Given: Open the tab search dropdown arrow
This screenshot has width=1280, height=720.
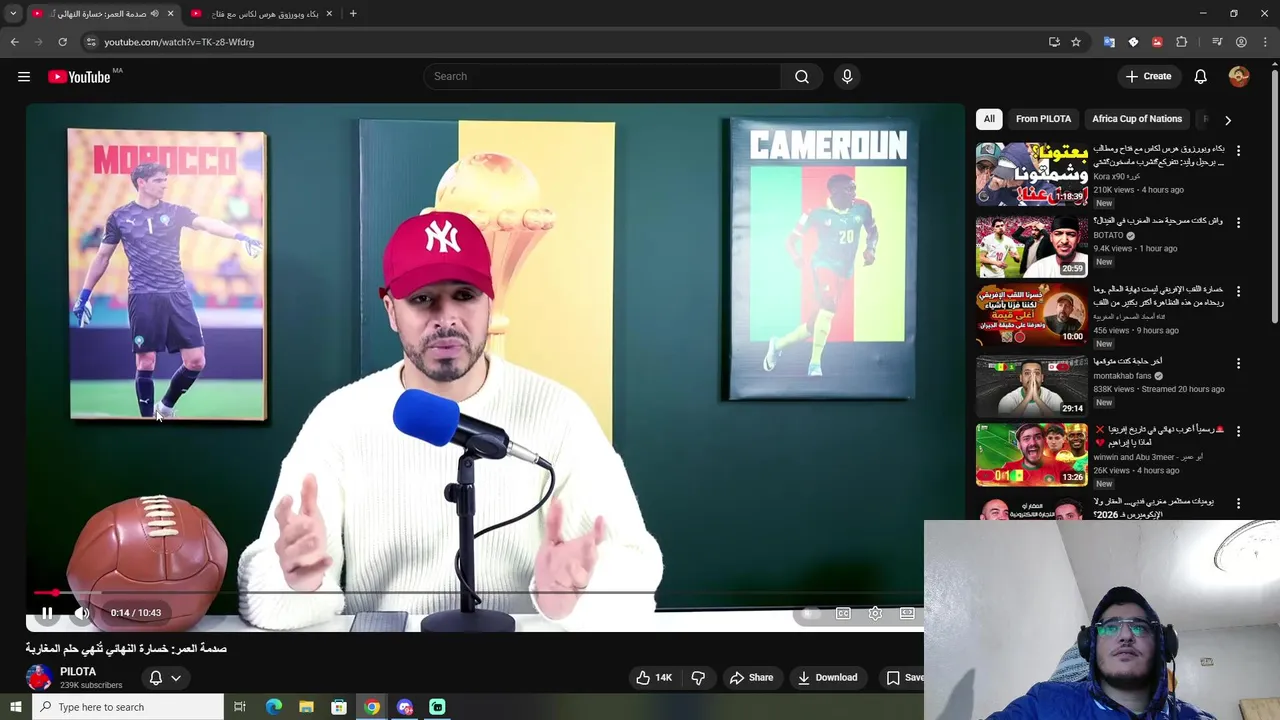Looking at the screenshot, I should point(13,14).
